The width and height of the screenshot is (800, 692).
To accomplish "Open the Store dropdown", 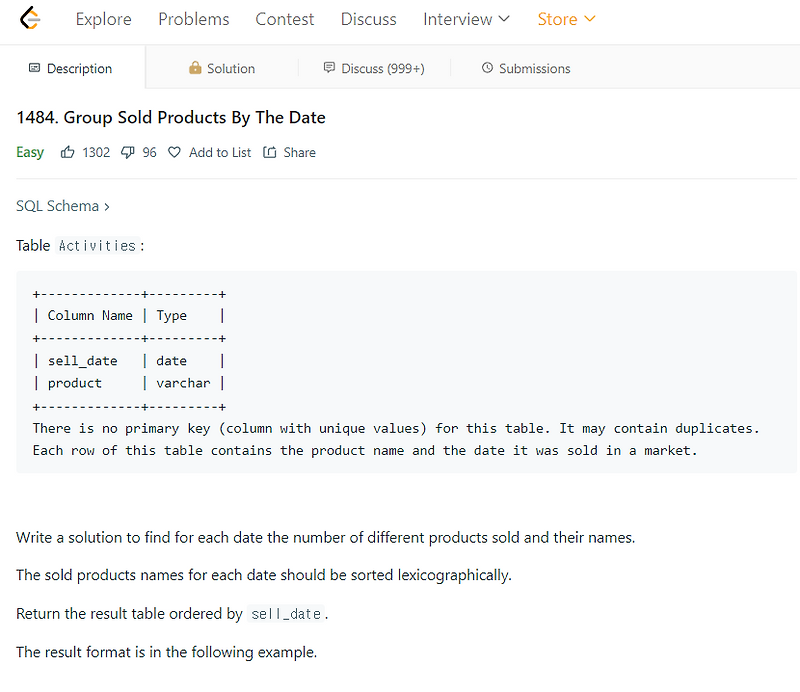I will coord(566,19).
